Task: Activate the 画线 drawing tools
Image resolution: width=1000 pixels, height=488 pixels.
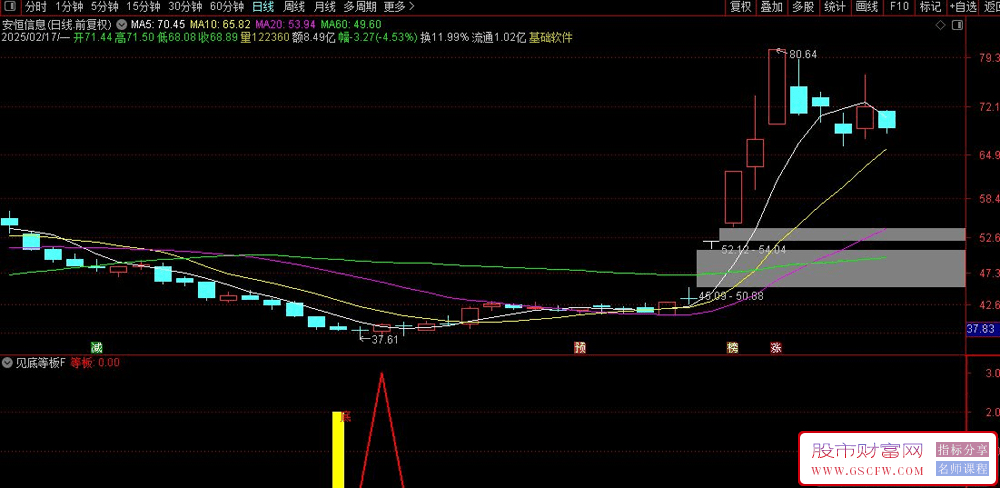Action: (867, 7)
